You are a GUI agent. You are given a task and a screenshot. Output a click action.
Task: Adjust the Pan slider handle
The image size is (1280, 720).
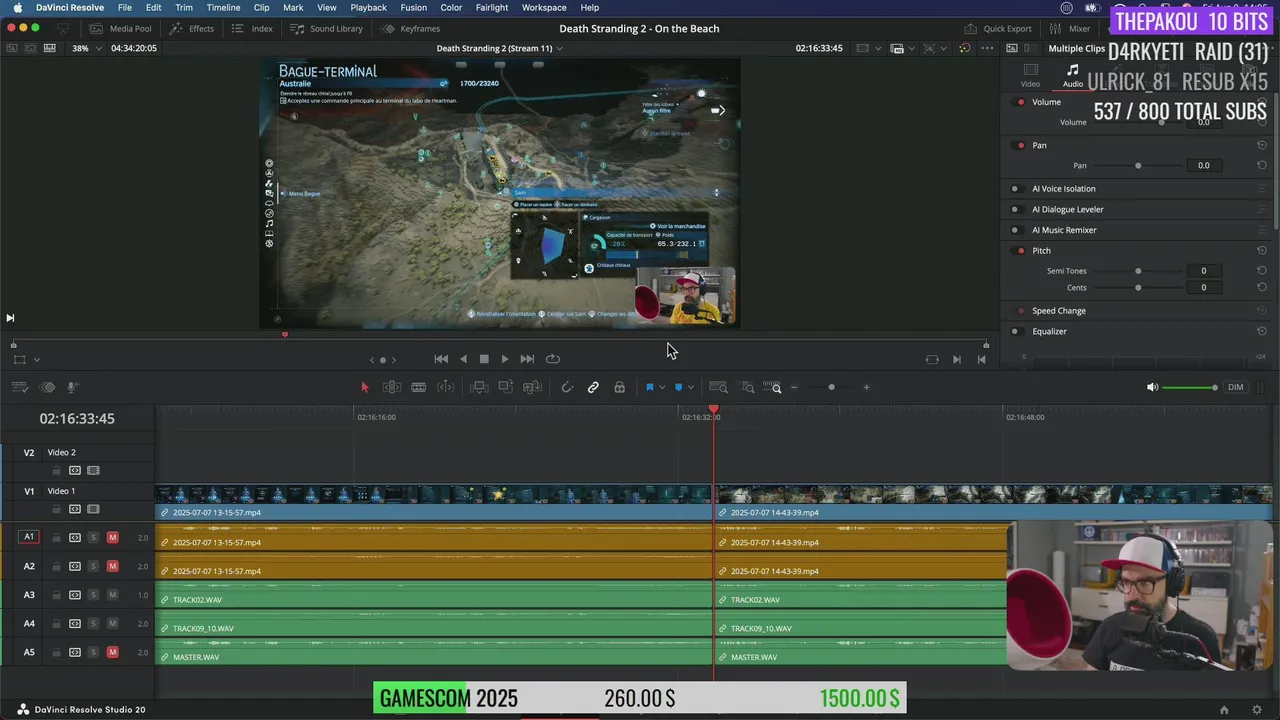click(x=1138, y=166)
